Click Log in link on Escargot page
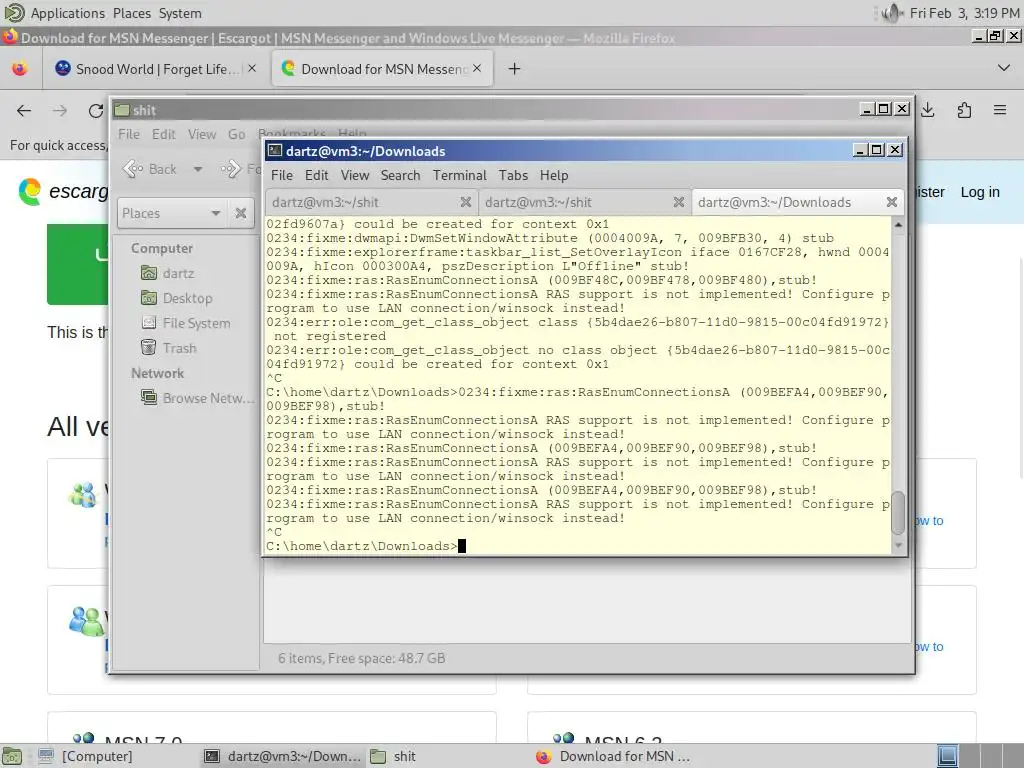 click(x=980, y=192)
